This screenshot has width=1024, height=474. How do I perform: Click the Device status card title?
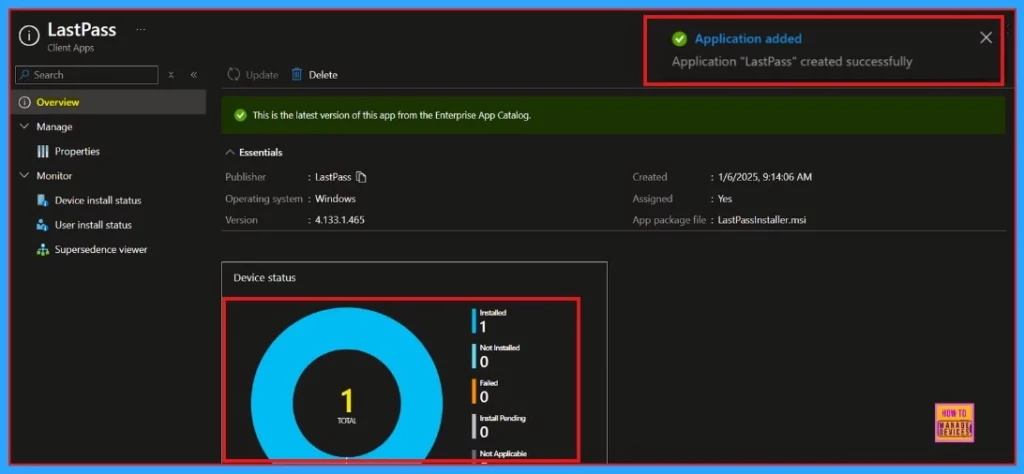tap(264, 277)
